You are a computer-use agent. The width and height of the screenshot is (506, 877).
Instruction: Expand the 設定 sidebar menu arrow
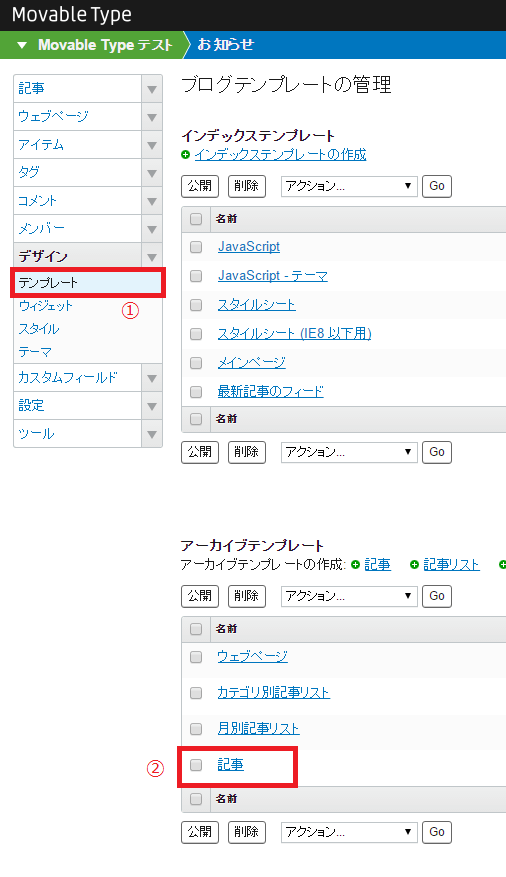coord(152,406)
